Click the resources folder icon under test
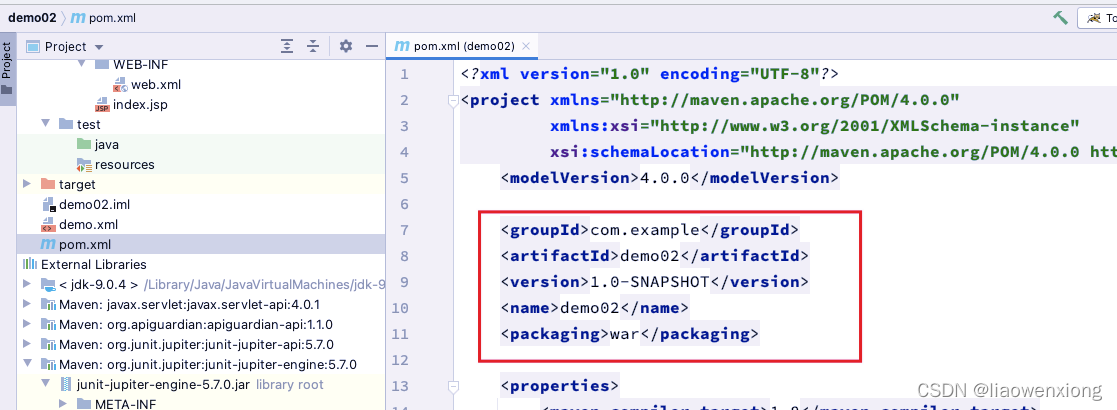Screen dimensions: 1117x410 click(x=84, y=165)
